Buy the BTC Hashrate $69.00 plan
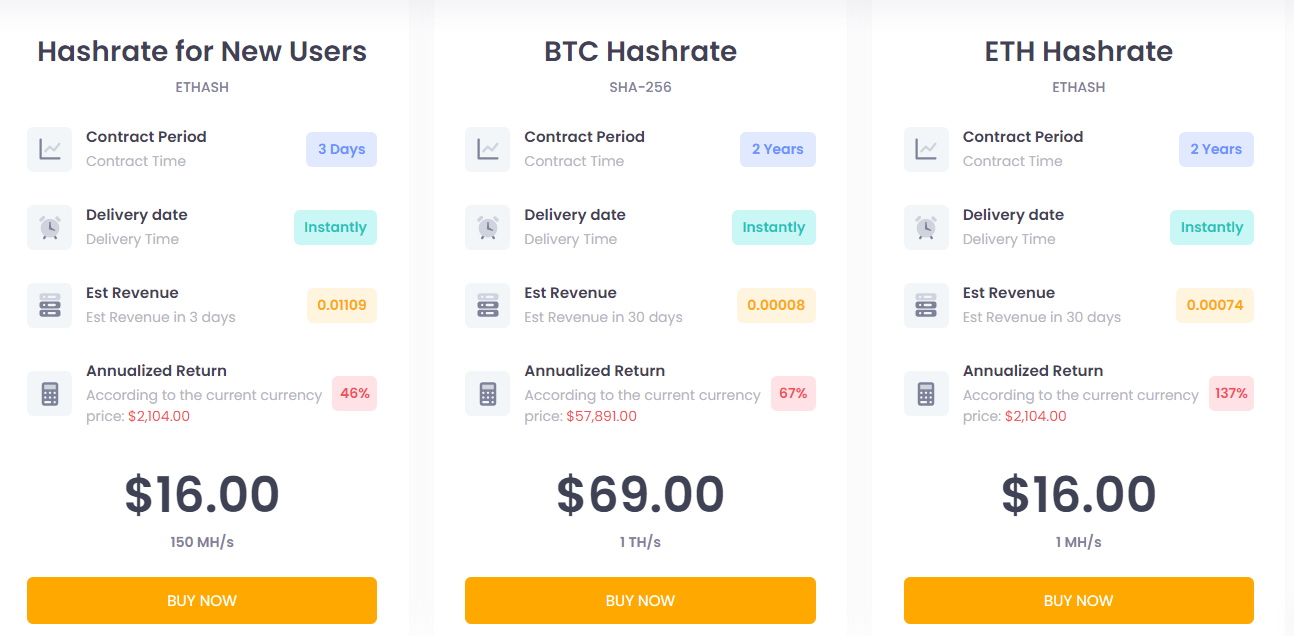Image resolution: width=1294 pixels, height=636 pixels. tap(640, 600)
